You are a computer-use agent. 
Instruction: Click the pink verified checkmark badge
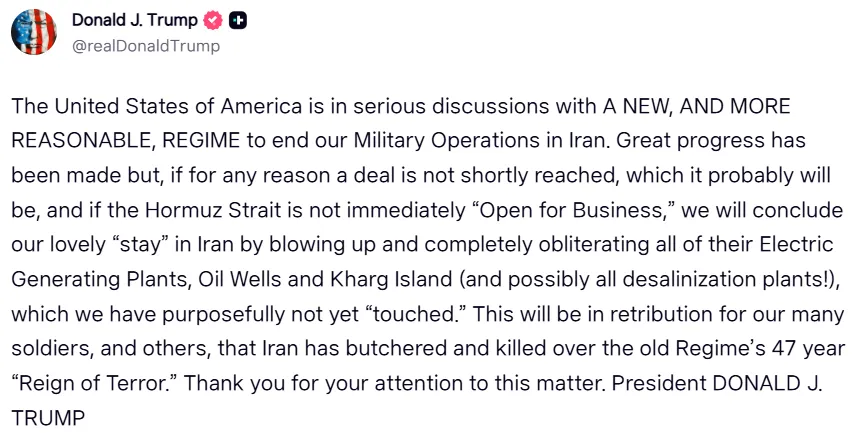coord(214,21)
